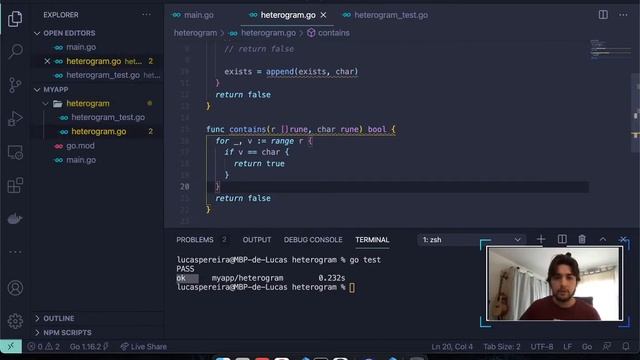640x360 pixels.
Task: Click 'return true' in line 18
Action: [259, 164]
